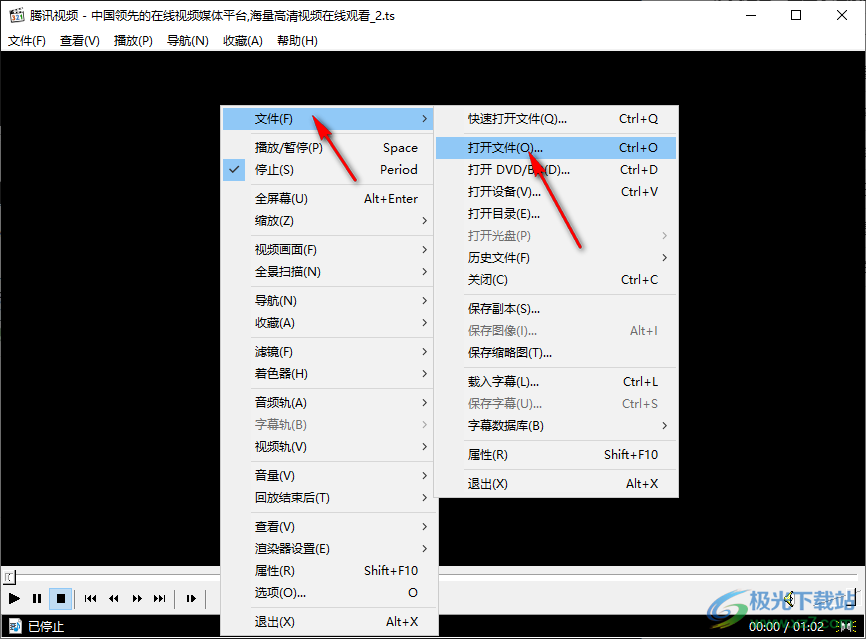Image resolution: width=866 pixels, height=639 pixels.
Task: Select 全屏幕(U) menu entry
Action: pos(328,199)
